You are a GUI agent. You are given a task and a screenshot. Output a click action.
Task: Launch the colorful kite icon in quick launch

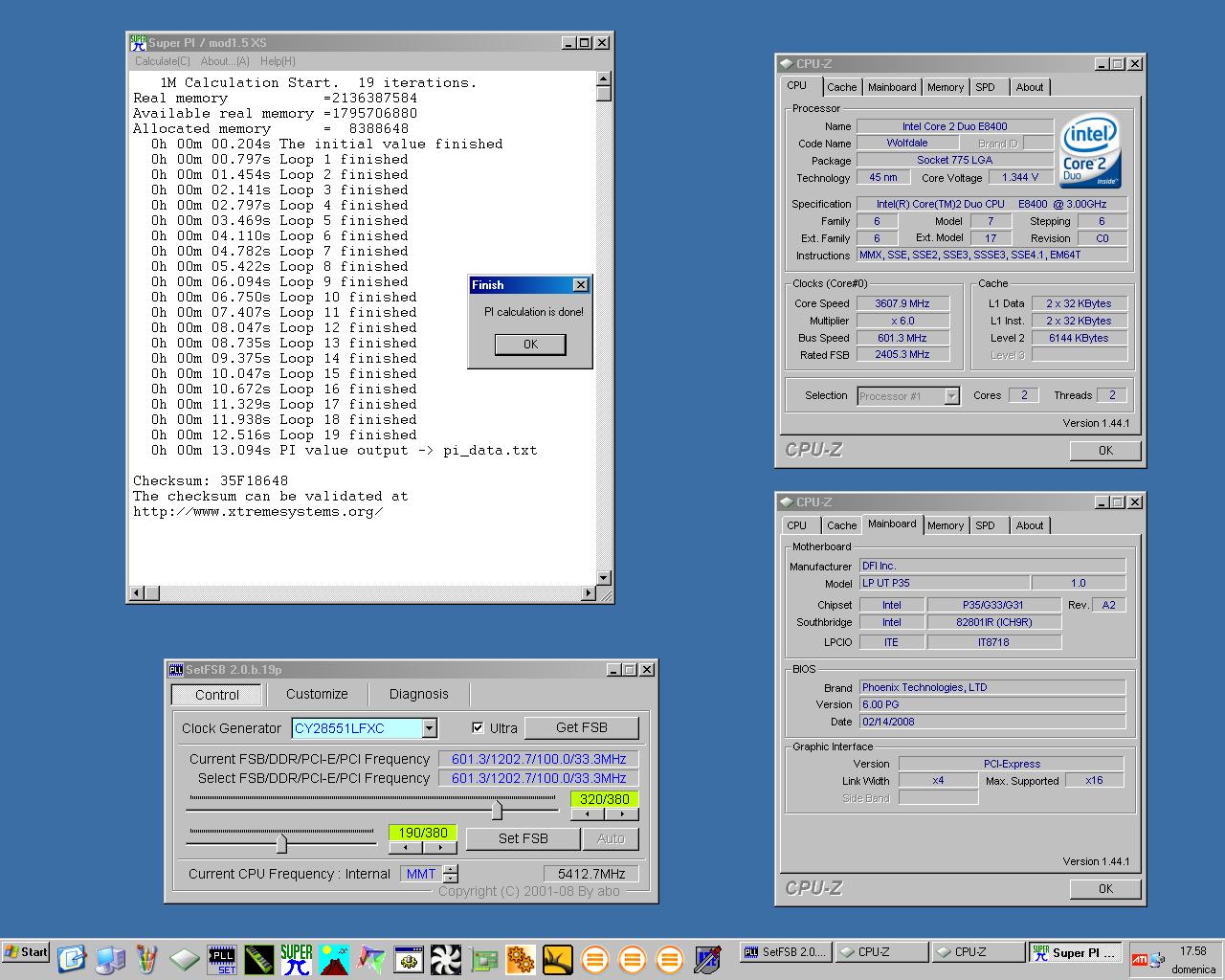click(x=371, y=959)
